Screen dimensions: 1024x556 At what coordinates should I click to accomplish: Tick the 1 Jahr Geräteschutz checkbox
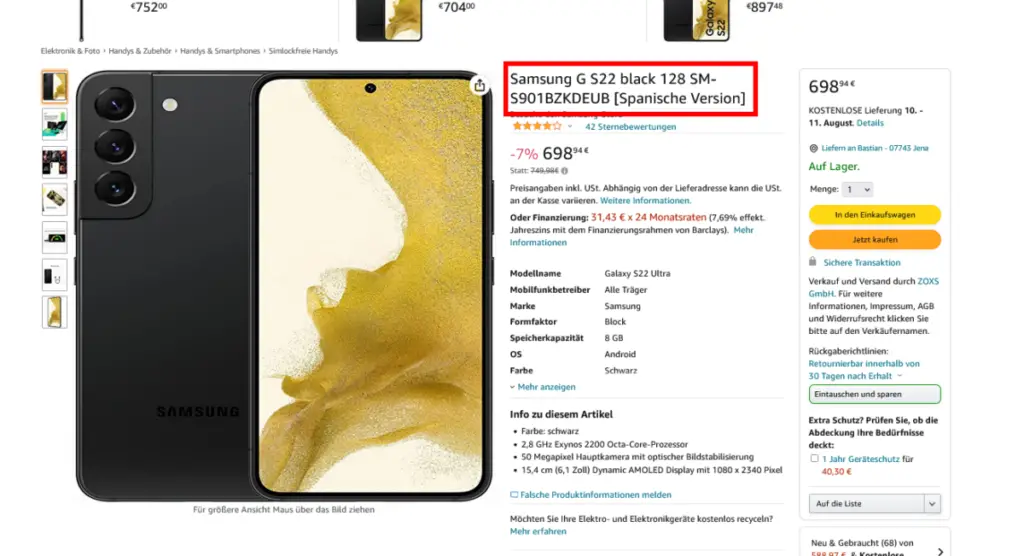coord(814,459)
